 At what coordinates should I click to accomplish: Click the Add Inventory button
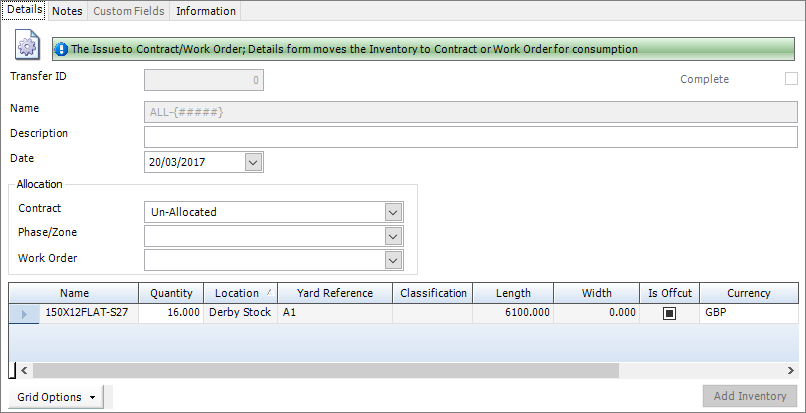coord(750,396)
